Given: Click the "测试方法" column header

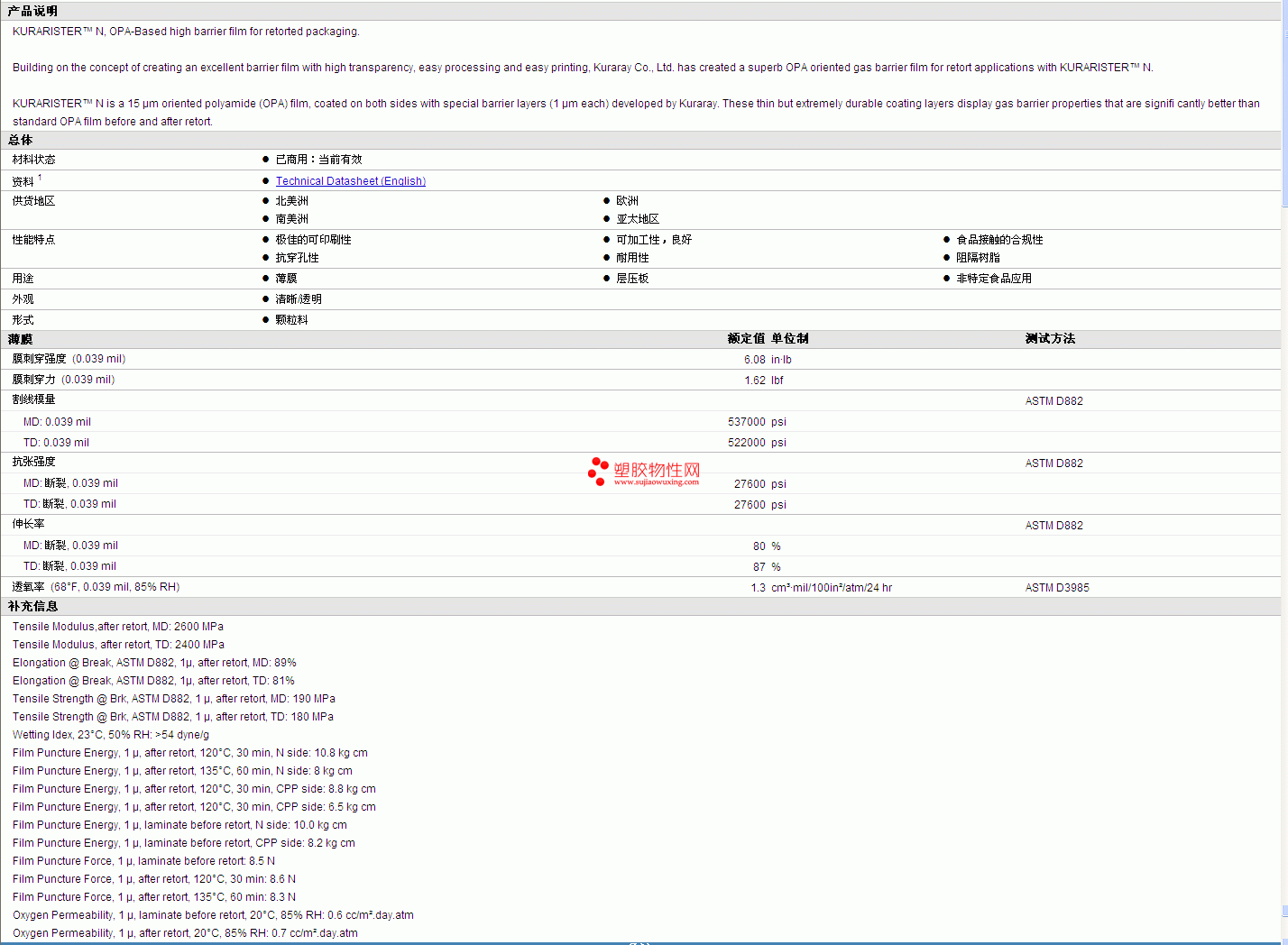Looking at the screenshot, I should click(1051, 339).
